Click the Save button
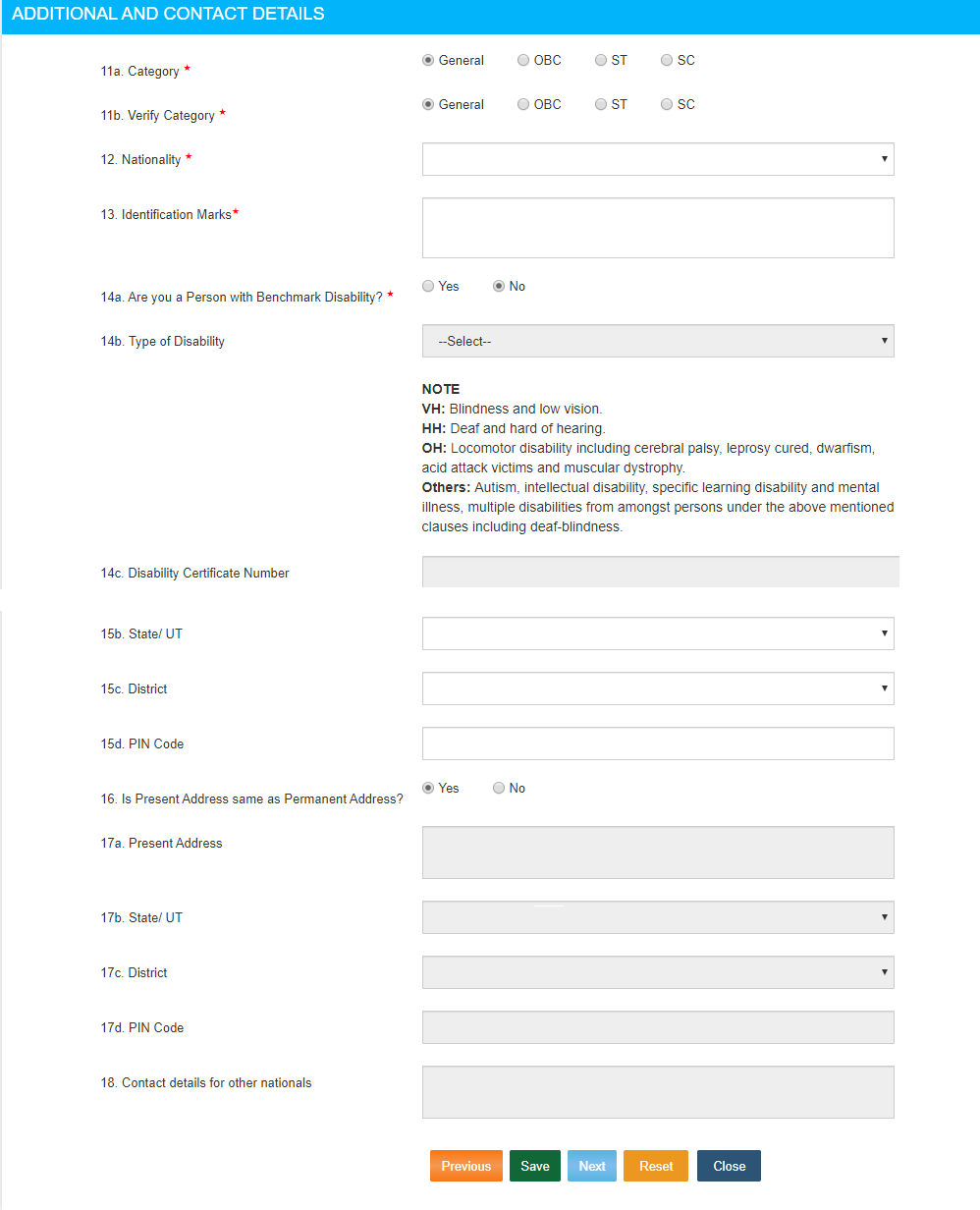980x1210 pixels. click(534, 1166)
